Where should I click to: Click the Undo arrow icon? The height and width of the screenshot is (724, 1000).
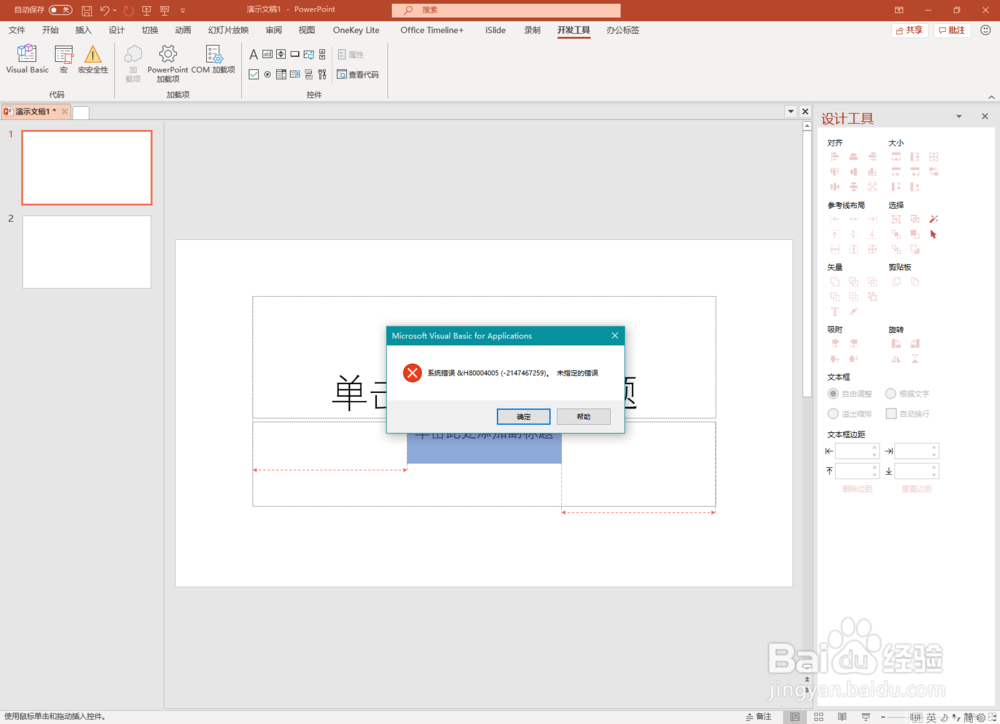[105, 10]
